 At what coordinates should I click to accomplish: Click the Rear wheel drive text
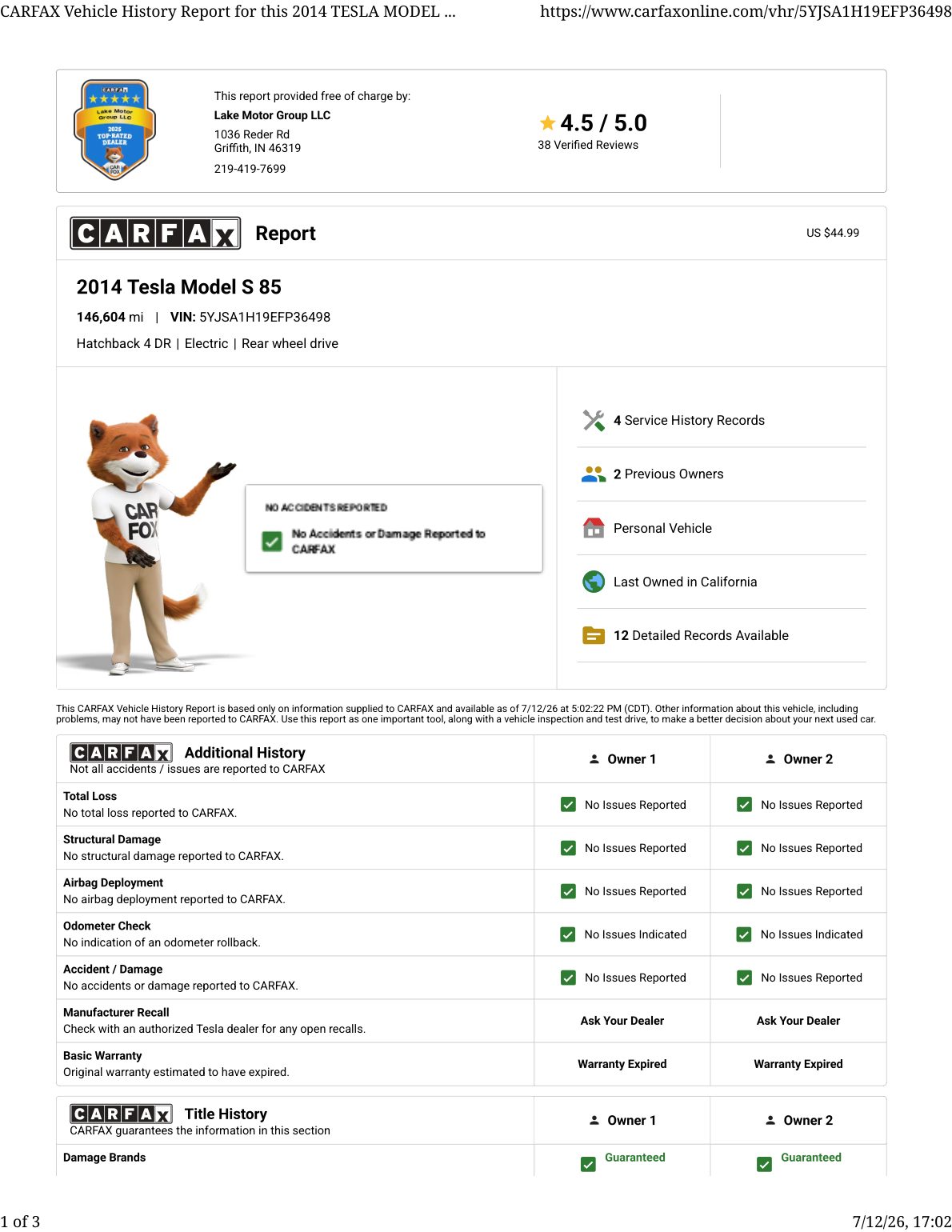290,343
